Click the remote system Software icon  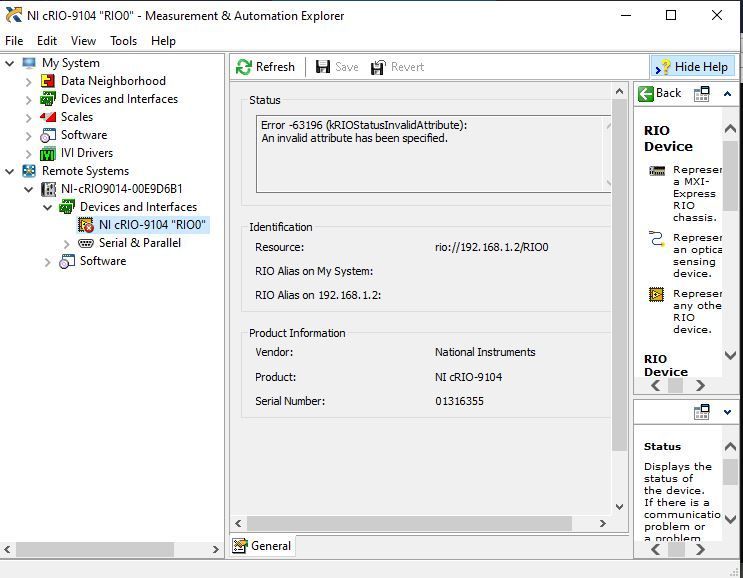(x=67, y=262)
